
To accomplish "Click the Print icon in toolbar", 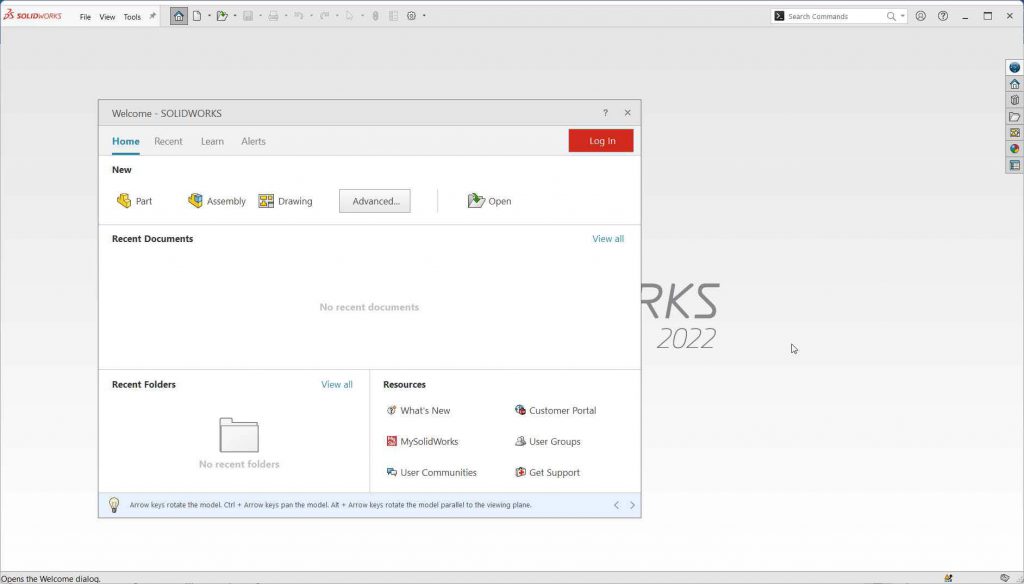I will pyautogui.click(x=274, y=16).
